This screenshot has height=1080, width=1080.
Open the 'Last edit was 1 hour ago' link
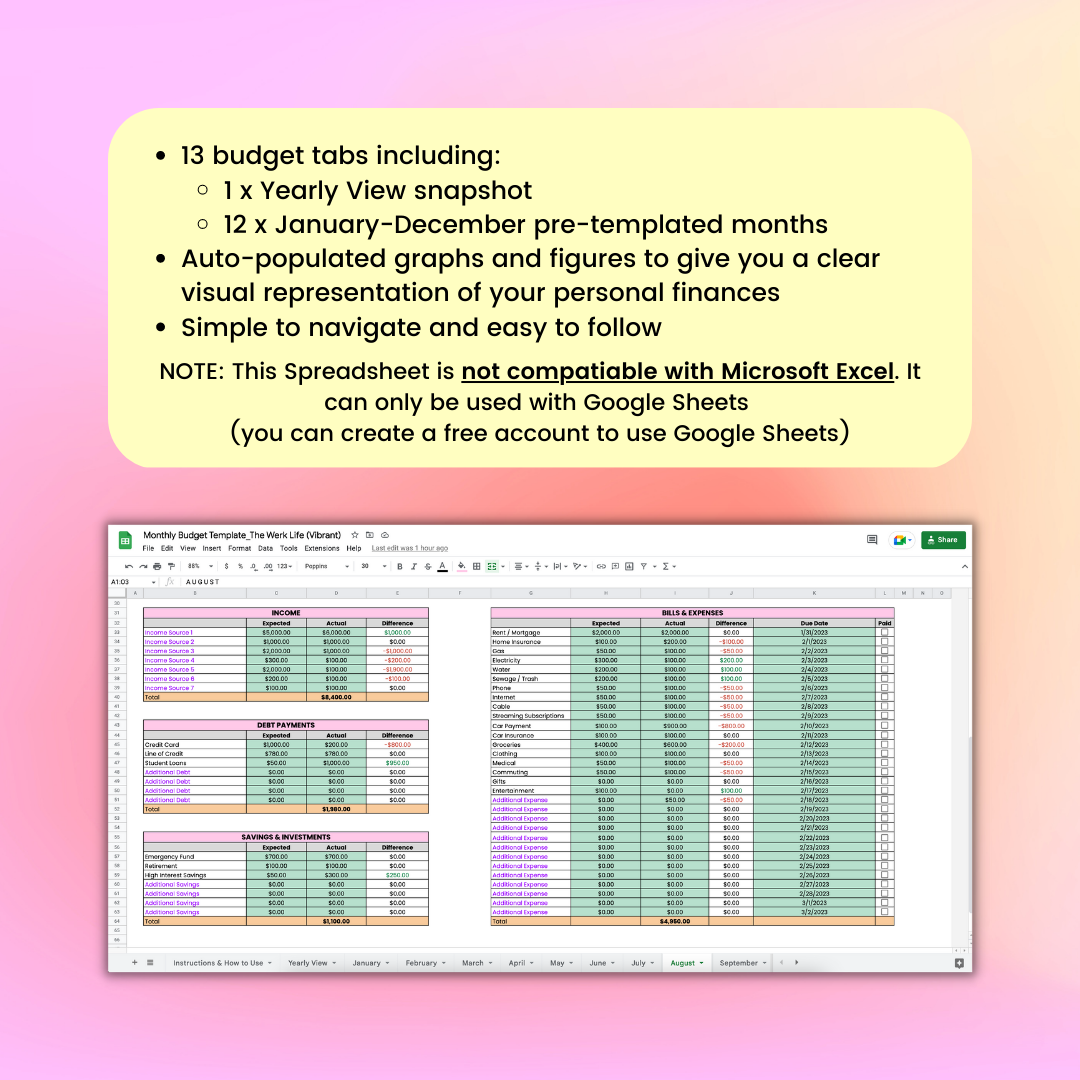click(410, 548)
